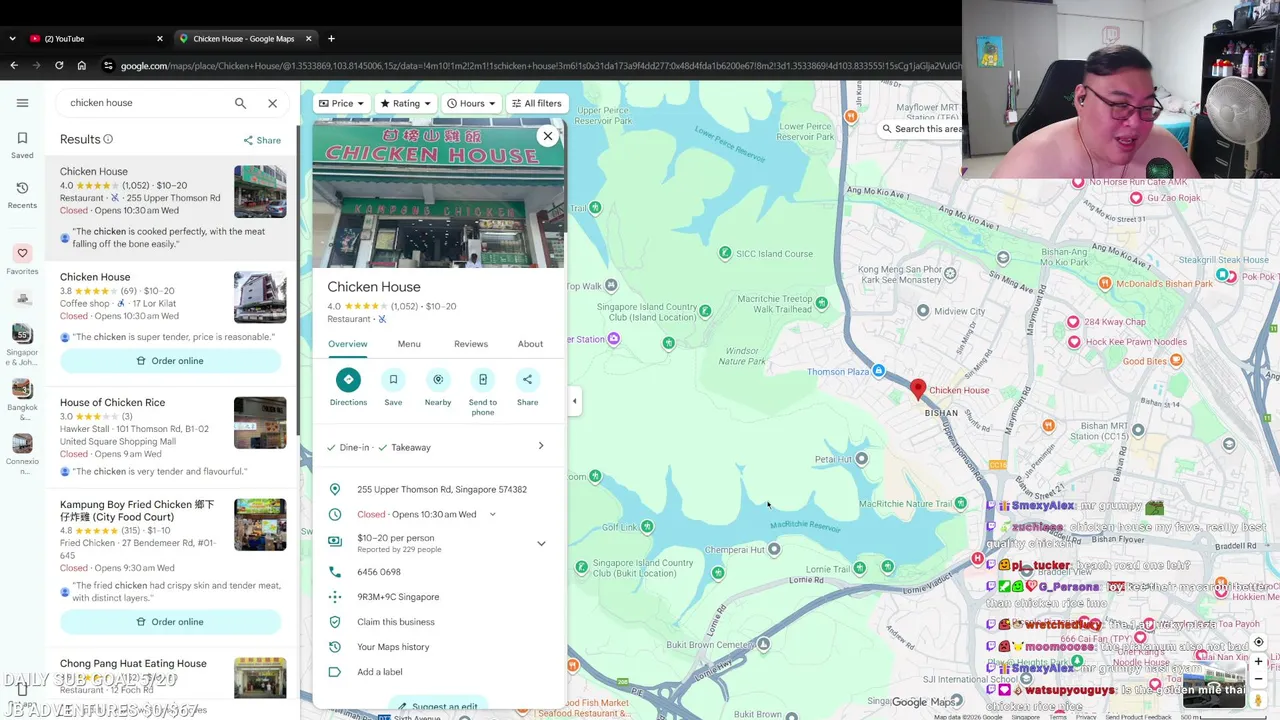Click Order online under Chicken House Lor Kilat

coord(170,361)
